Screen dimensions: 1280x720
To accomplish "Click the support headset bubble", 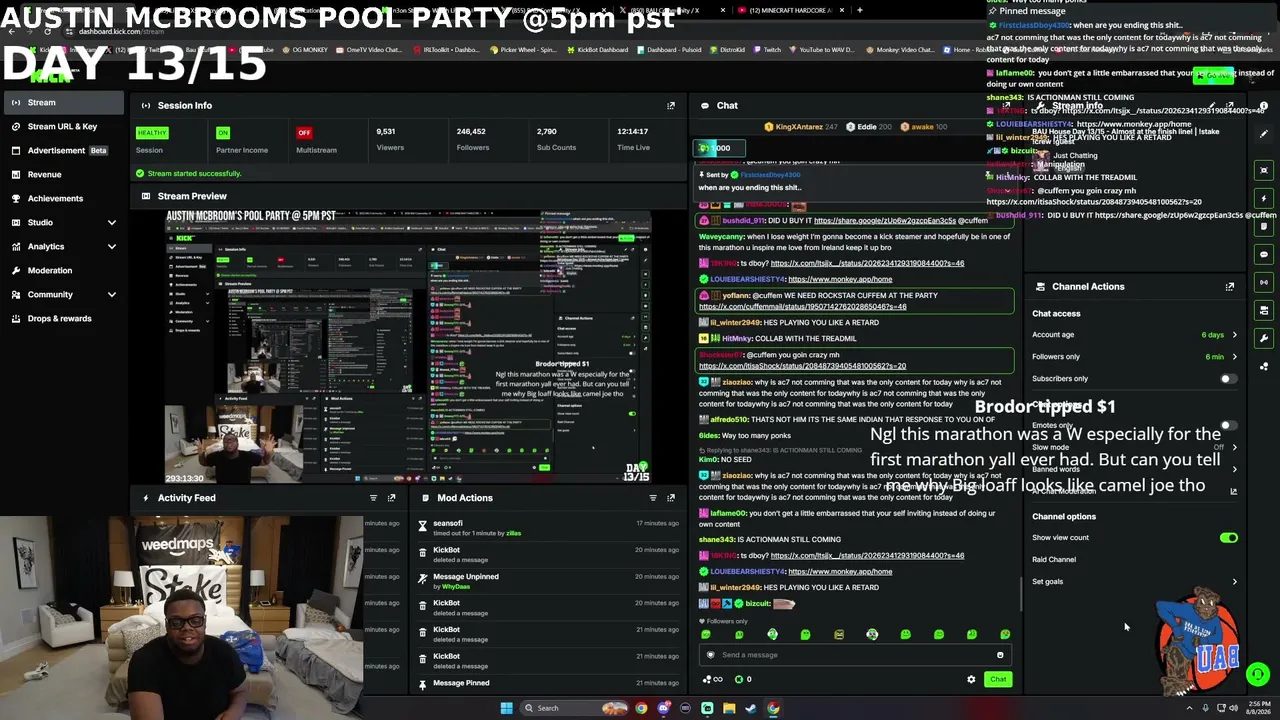I will tap(1258, 675).
